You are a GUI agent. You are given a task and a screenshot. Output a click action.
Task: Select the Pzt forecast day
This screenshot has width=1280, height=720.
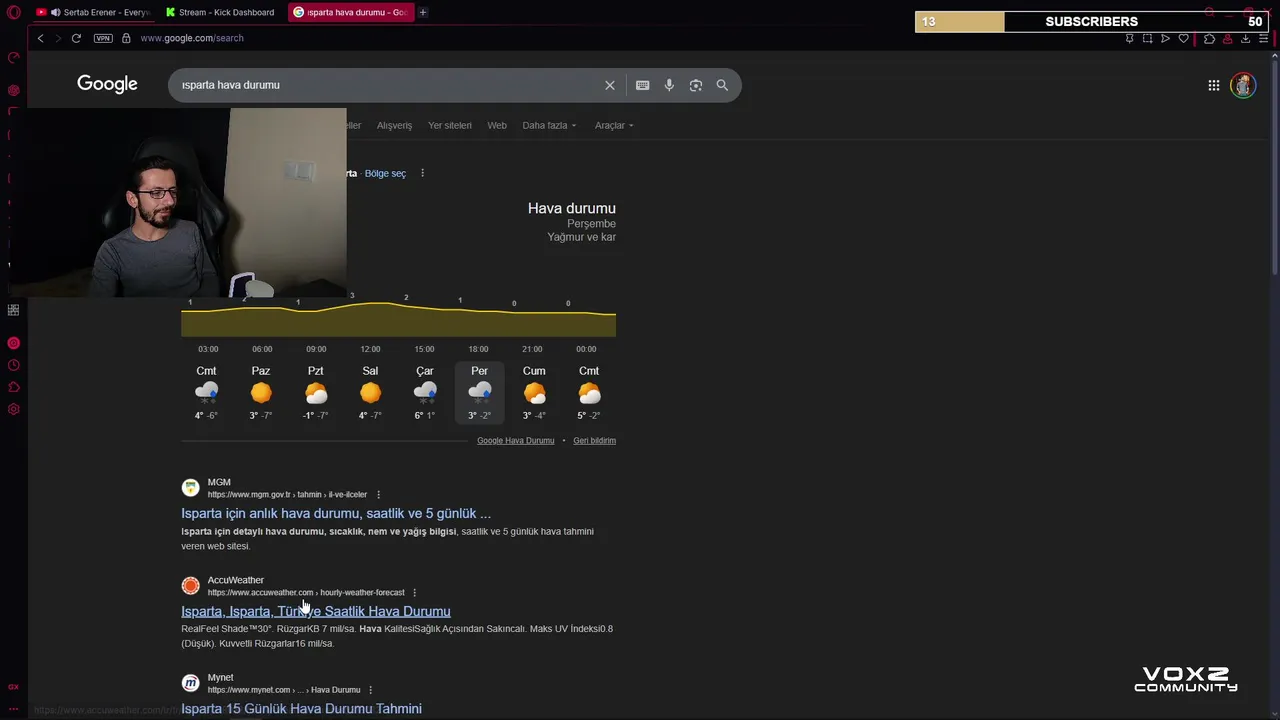[x=316, y=392]
